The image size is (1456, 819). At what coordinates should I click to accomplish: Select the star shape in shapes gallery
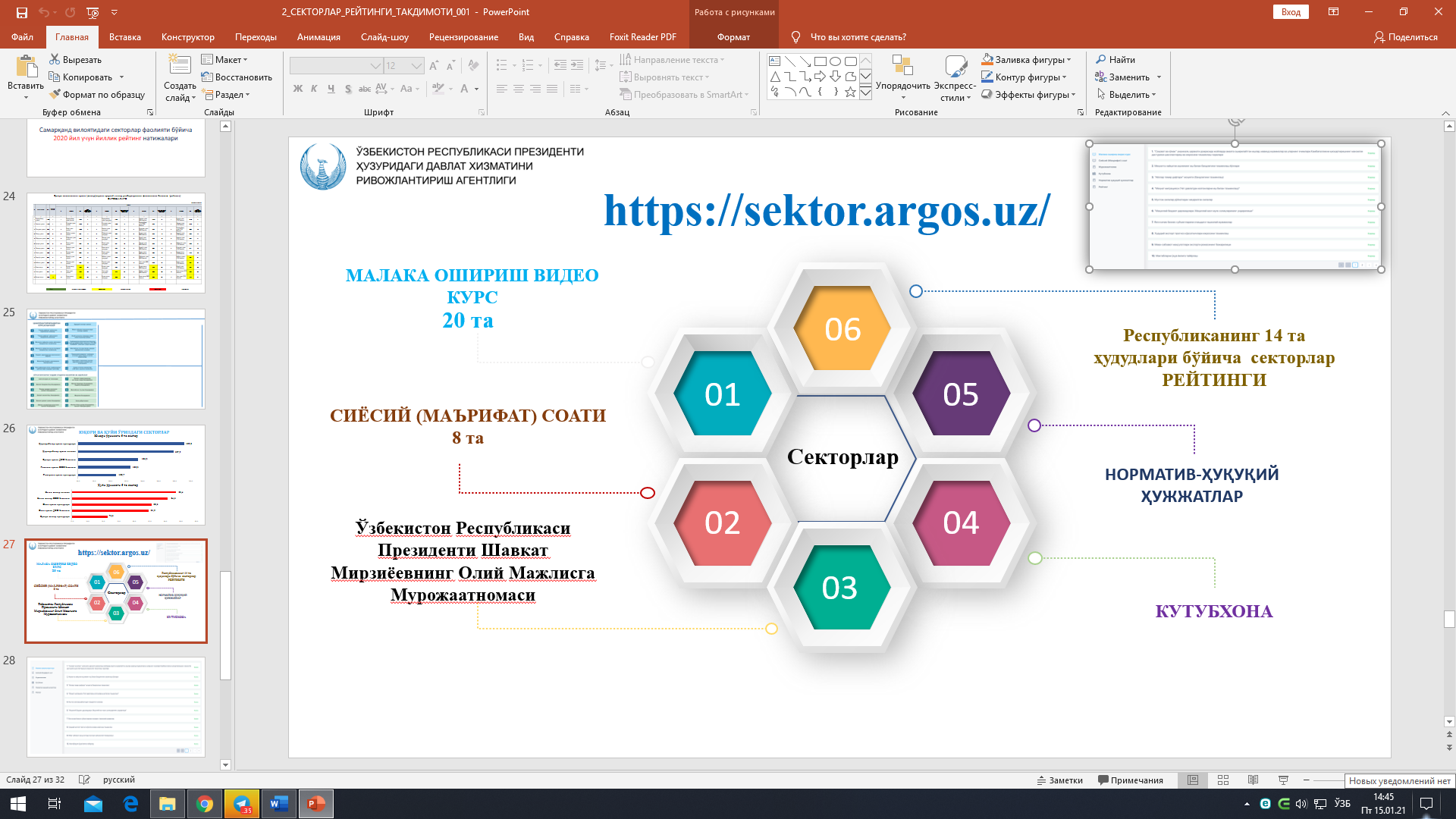pos(850,92)
